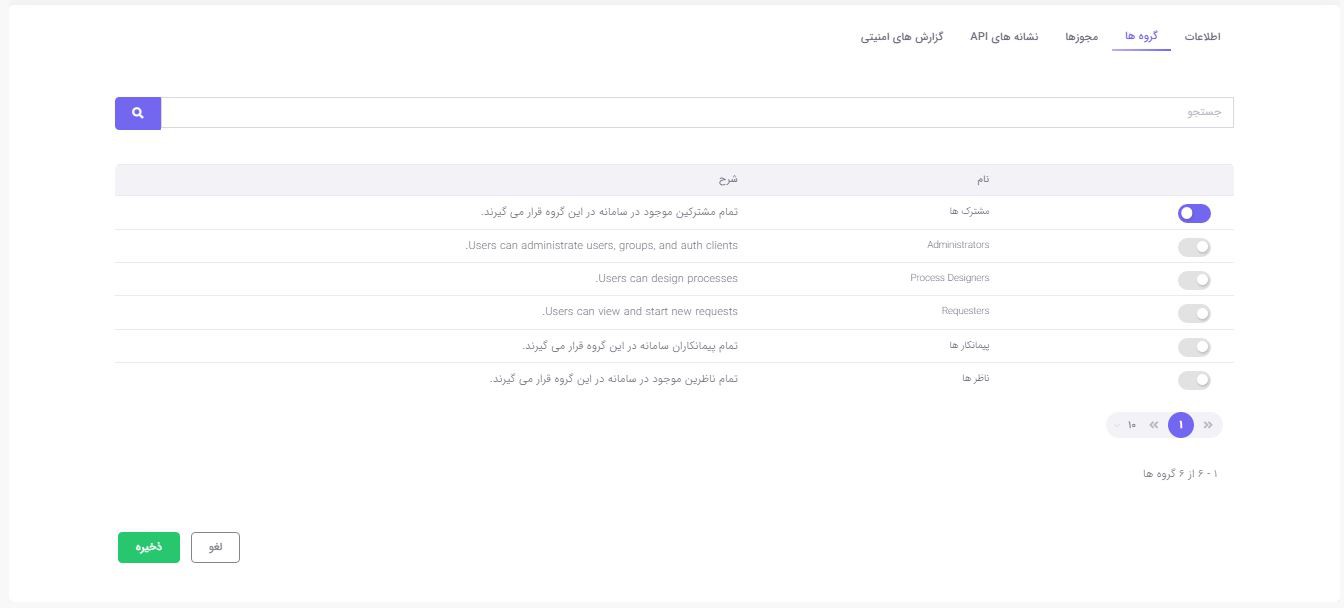Enable the پیمانکار ها group toggle

click(1194, 347)
